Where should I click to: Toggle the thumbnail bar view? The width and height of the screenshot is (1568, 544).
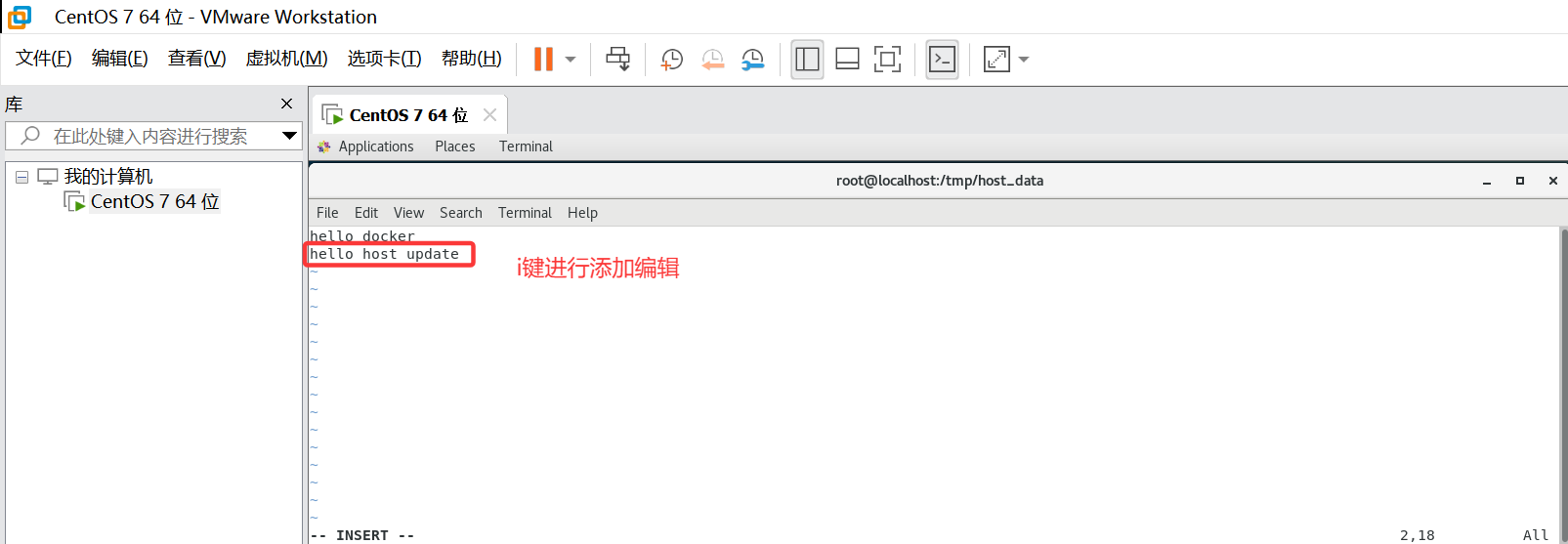[x=847, y=59]
